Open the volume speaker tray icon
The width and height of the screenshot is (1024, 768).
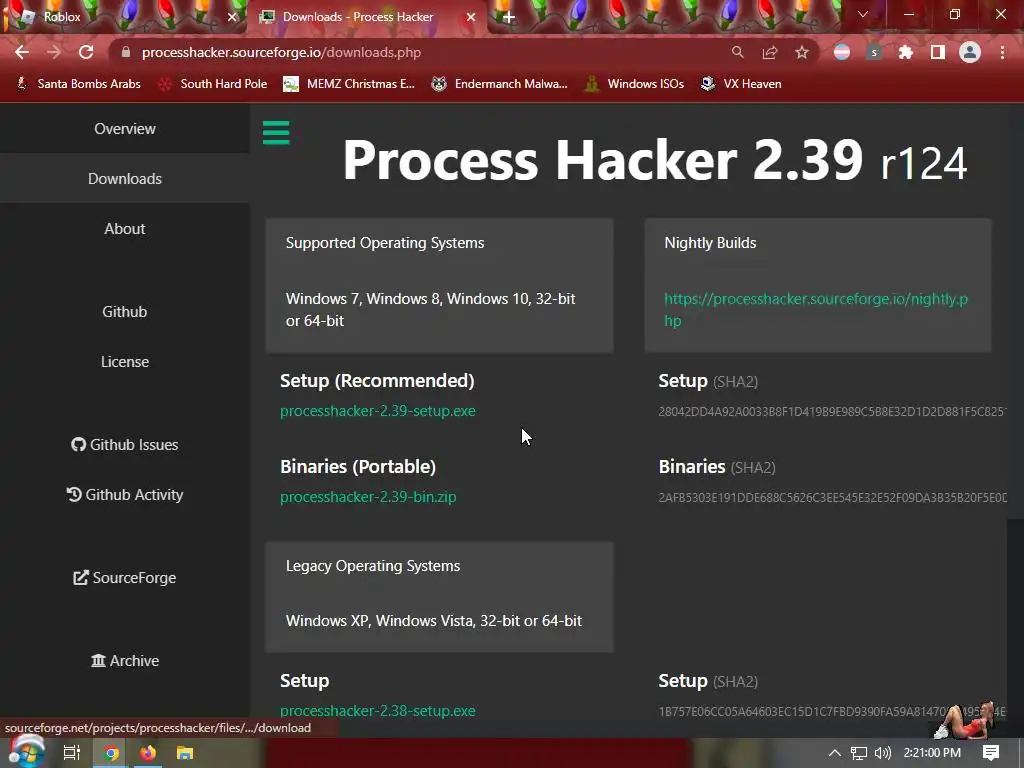[883, 753]
